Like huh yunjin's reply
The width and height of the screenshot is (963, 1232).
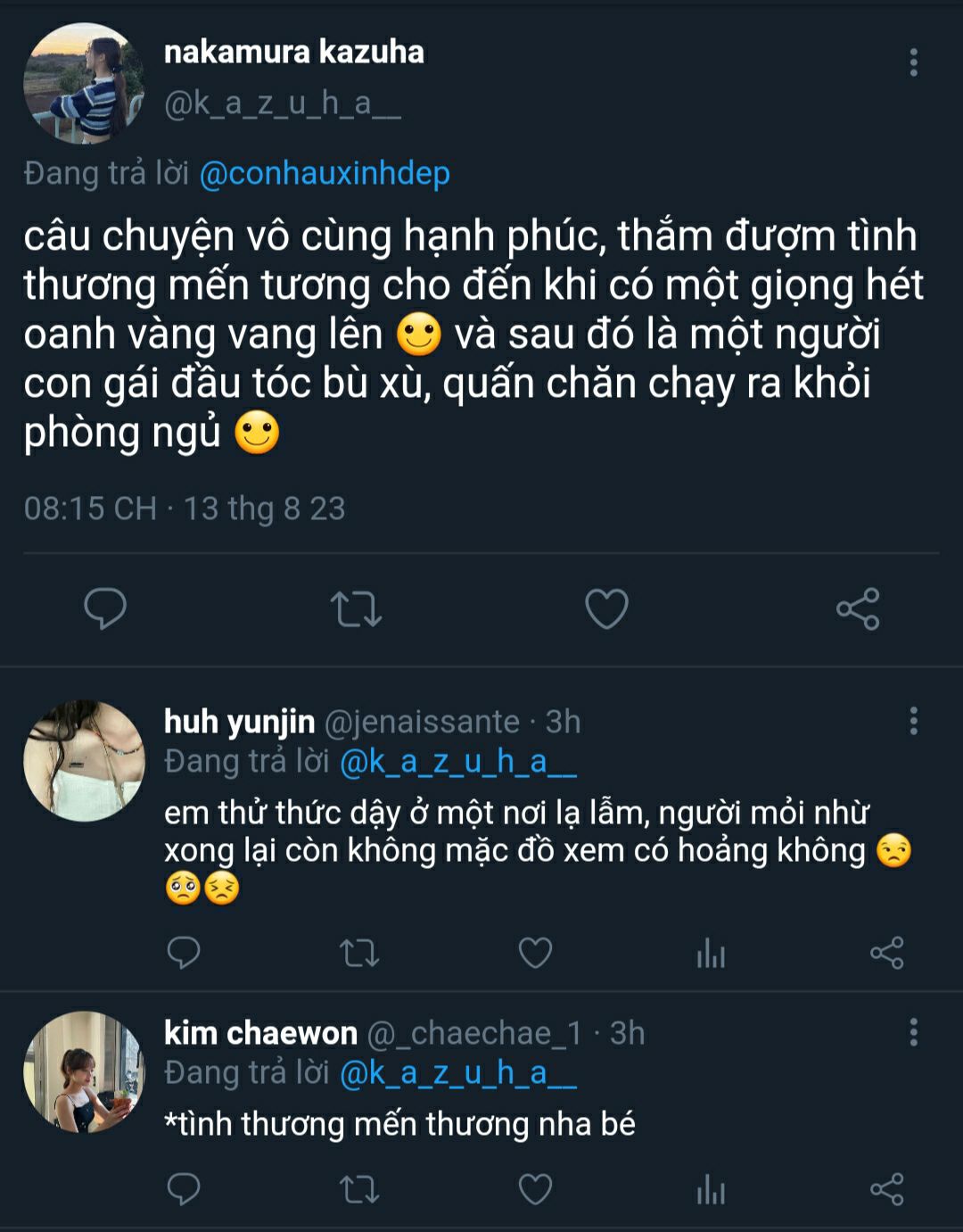tap(535, 953)
